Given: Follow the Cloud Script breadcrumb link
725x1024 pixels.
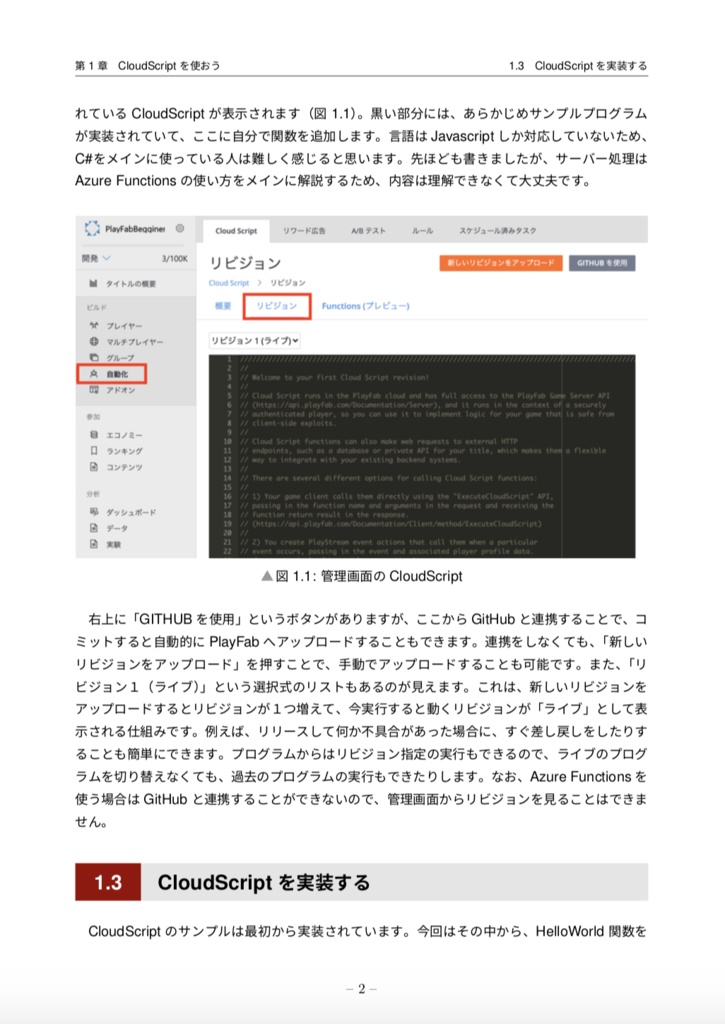Looking at the screenshot, I should [229, 283].
